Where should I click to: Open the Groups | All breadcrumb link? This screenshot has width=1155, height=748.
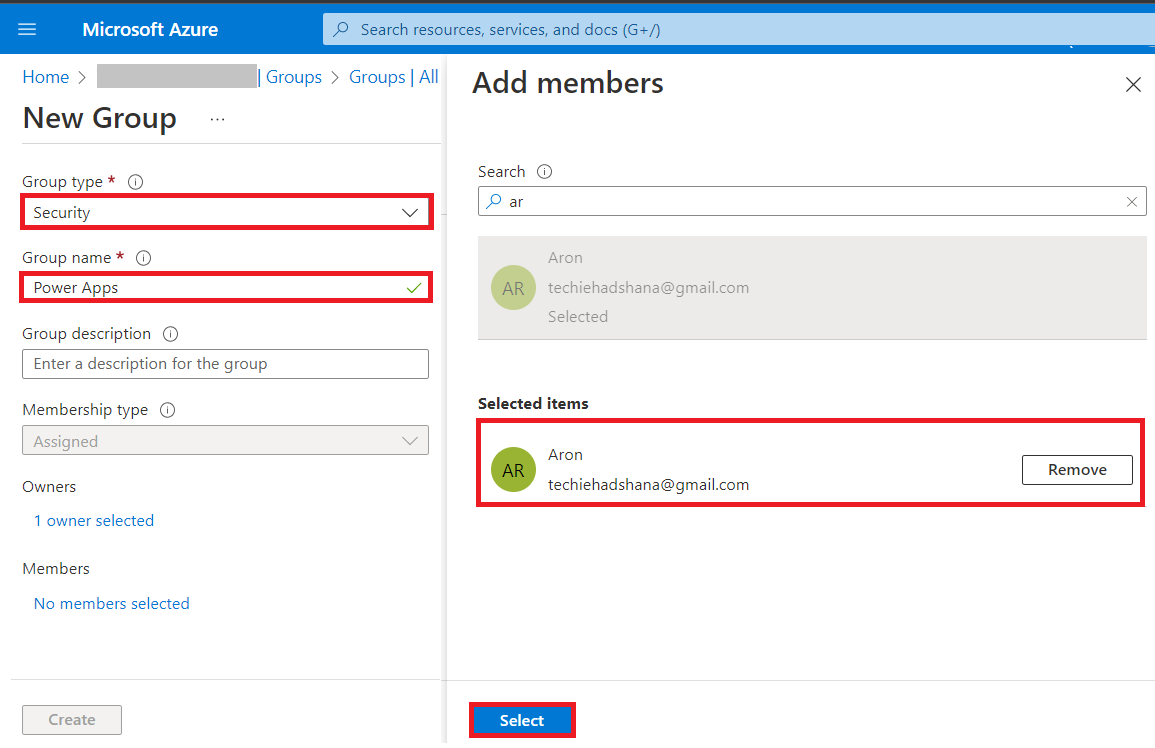(x=393, y=76)
